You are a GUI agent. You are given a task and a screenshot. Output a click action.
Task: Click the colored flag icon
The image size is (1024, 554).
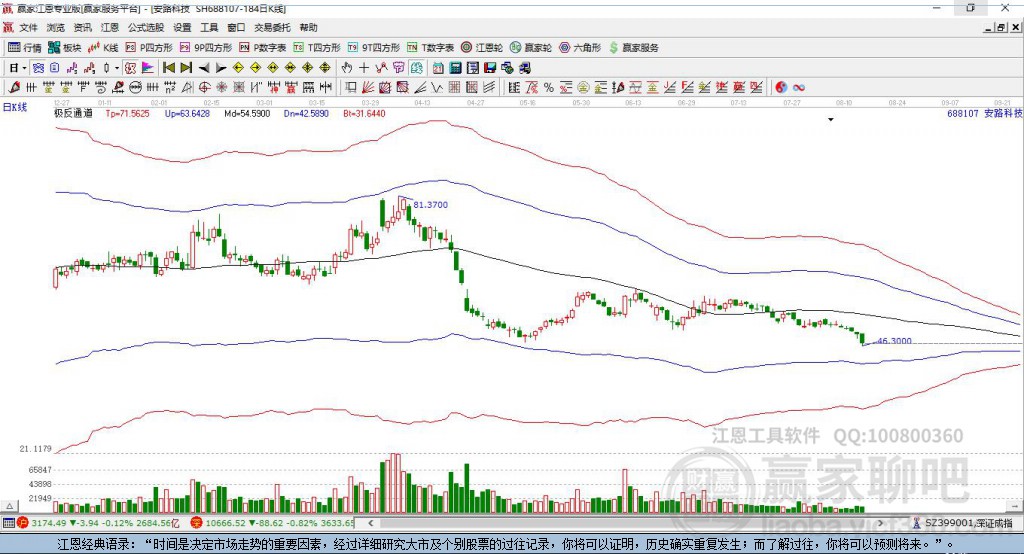[148, 68]
